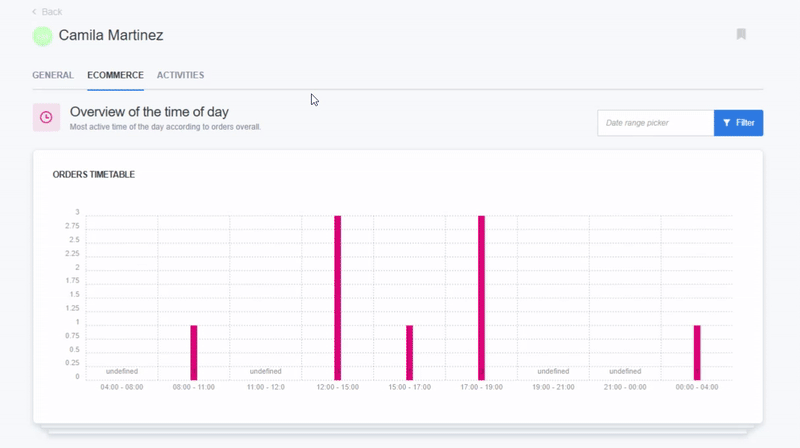800x448 pixels.
Task: Click the 19:00 - 21:00 axis label
Action: pos(553,387)
